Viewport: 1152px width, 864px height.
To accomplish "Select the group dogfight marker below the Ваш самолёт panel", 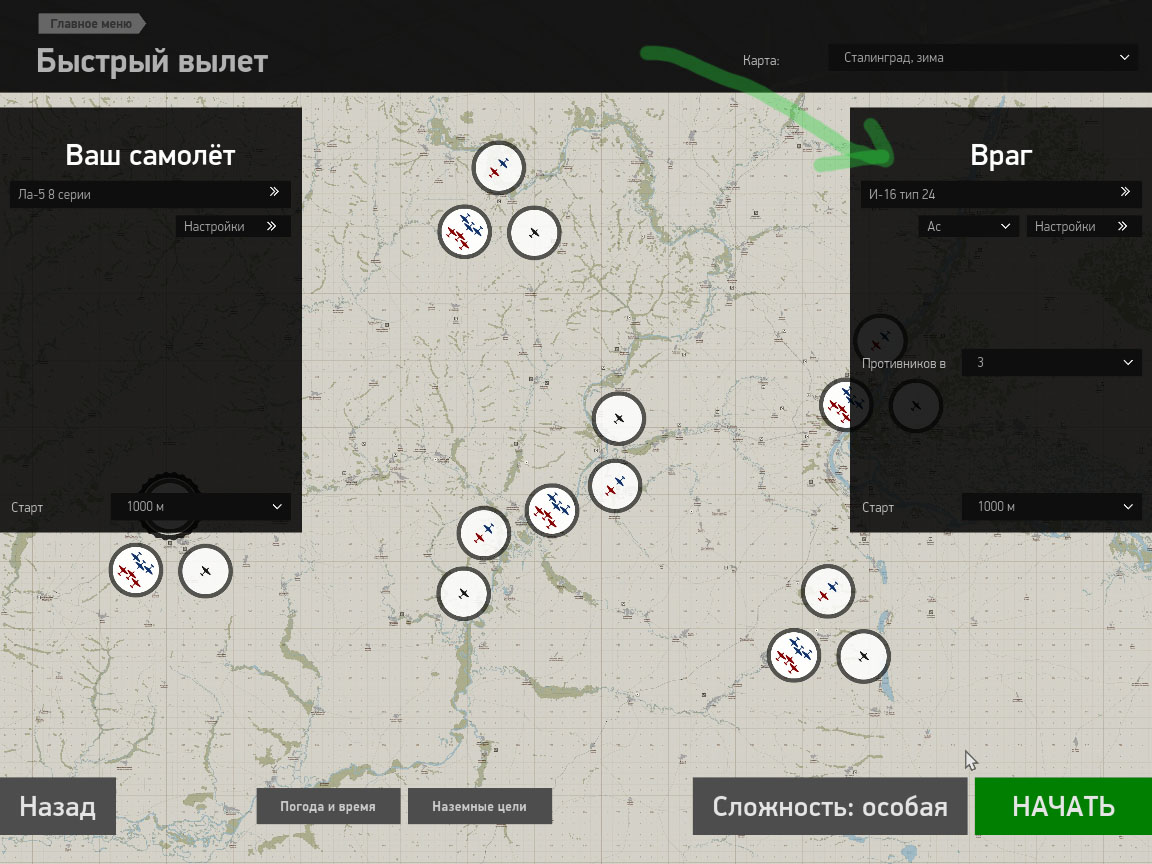I will [136, 570].
